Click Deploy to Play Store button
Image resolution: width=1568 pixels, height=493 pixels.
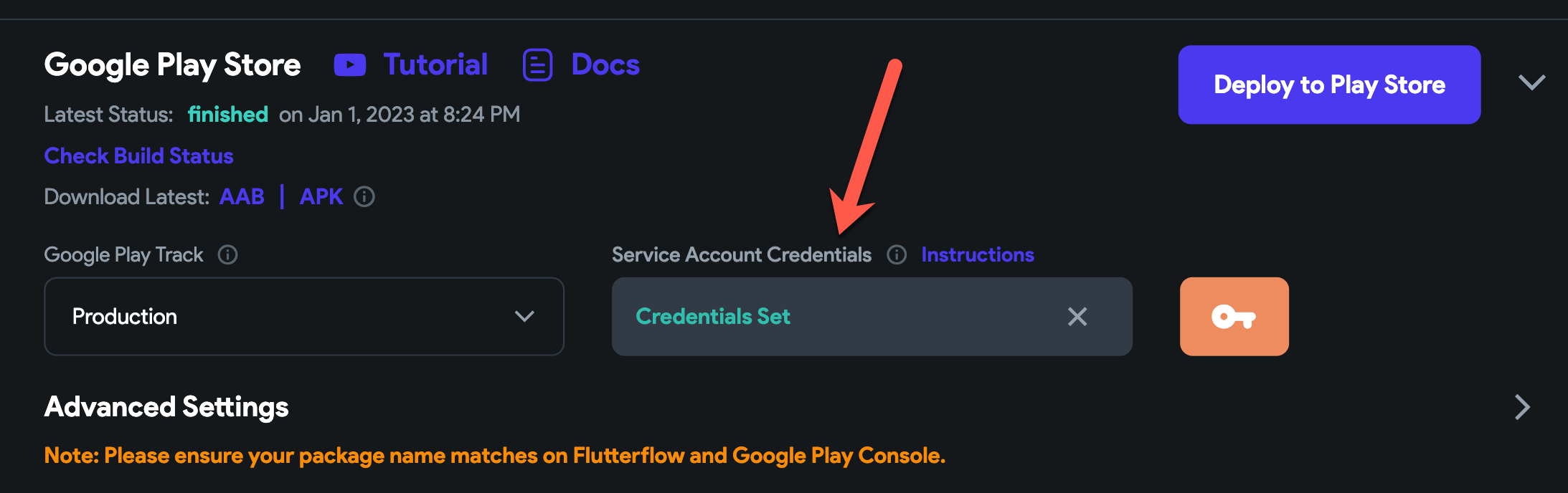coord(1329,85)
